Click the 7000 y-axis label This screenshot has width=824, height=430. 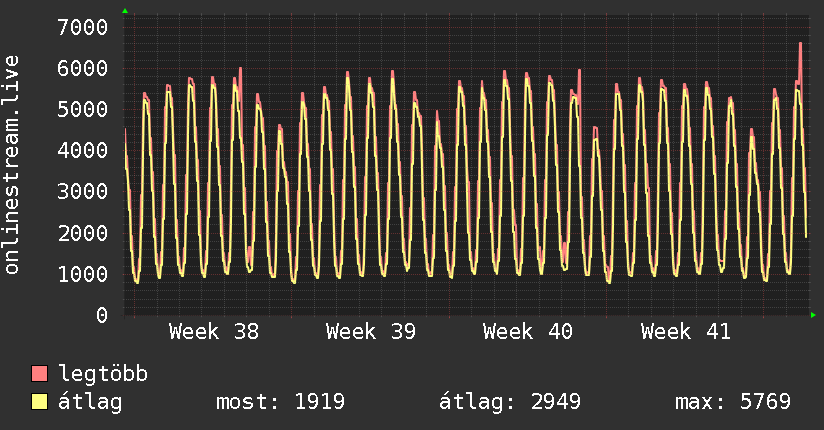click(x=83, y=27)
